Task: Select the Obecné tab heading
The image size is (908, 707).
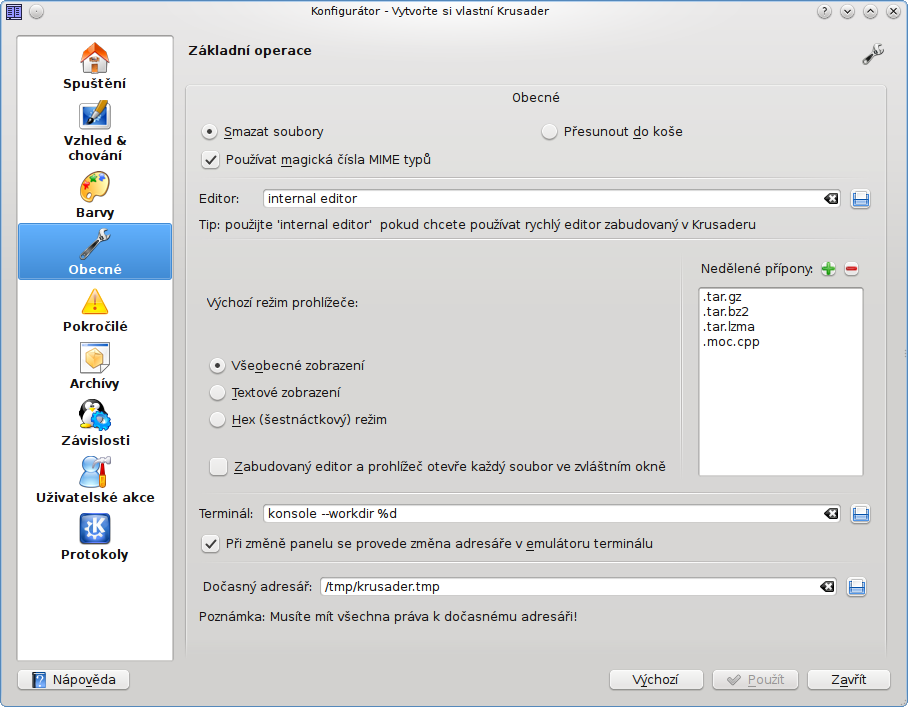Action: pos(536,98)
